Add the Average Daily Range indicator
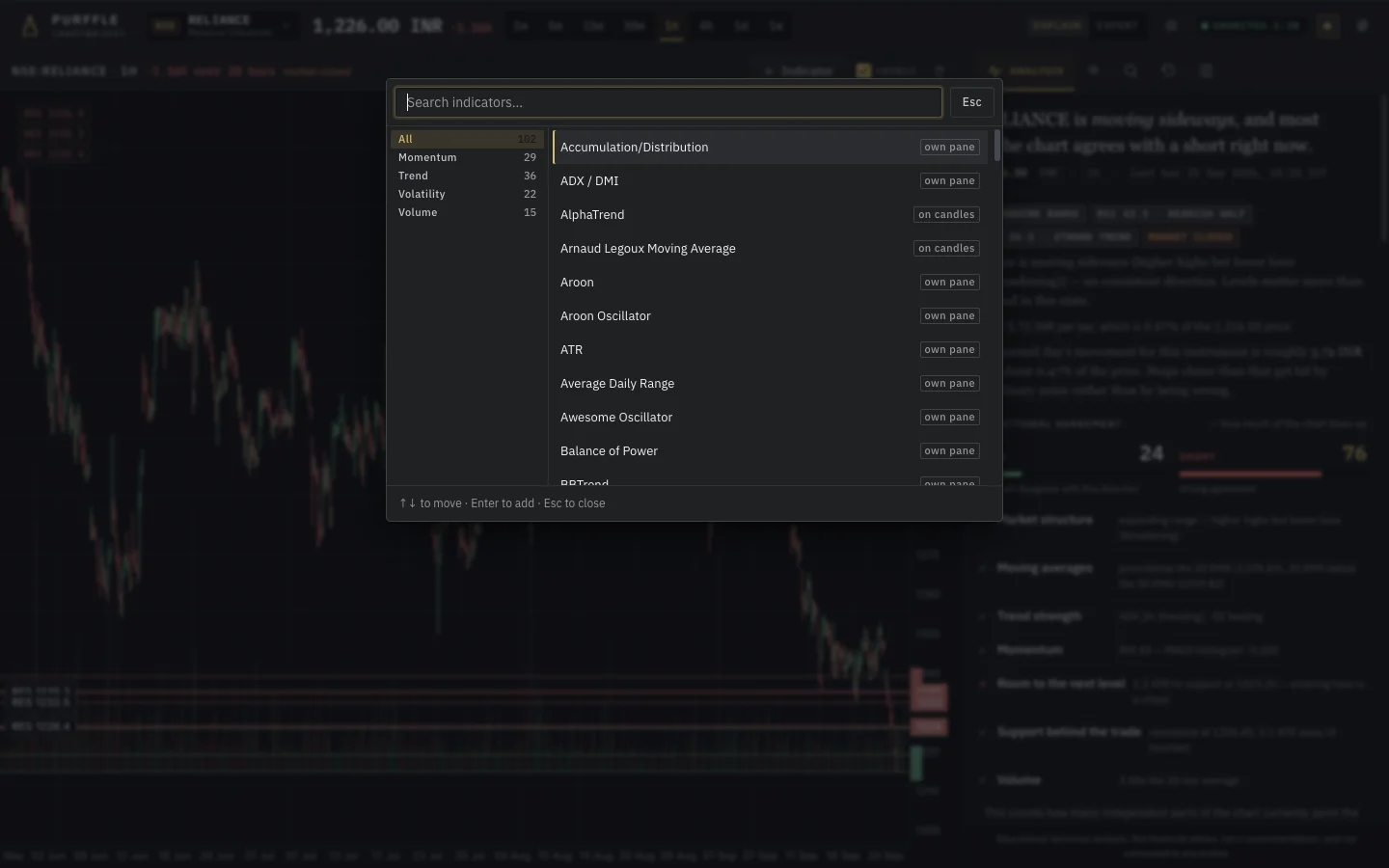The width and height of the screenshot is (1389, 868). coord(770,384)
